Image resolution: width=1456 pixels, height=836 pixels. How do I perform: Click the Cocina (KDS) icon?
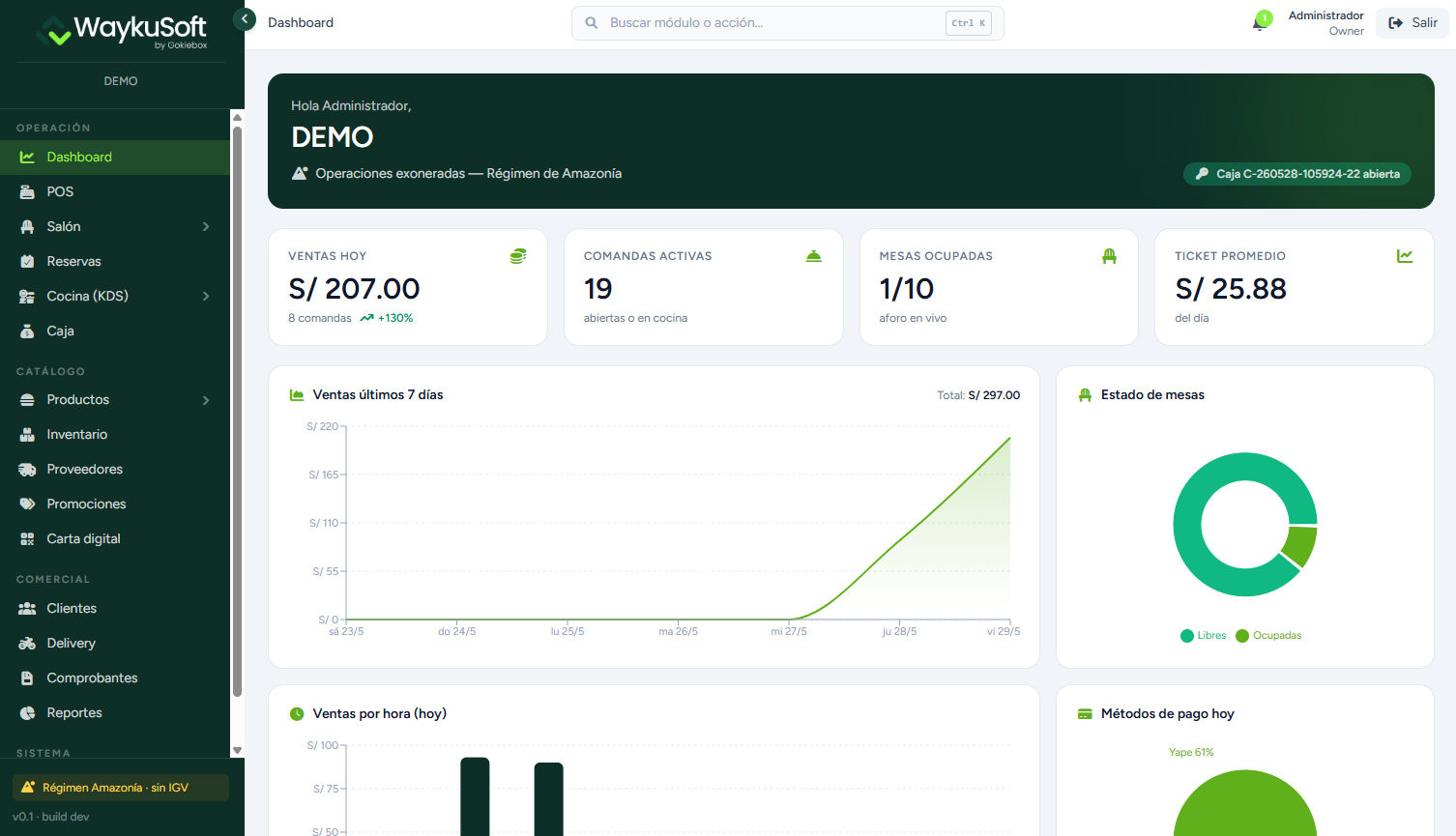(x=27, y=297)
